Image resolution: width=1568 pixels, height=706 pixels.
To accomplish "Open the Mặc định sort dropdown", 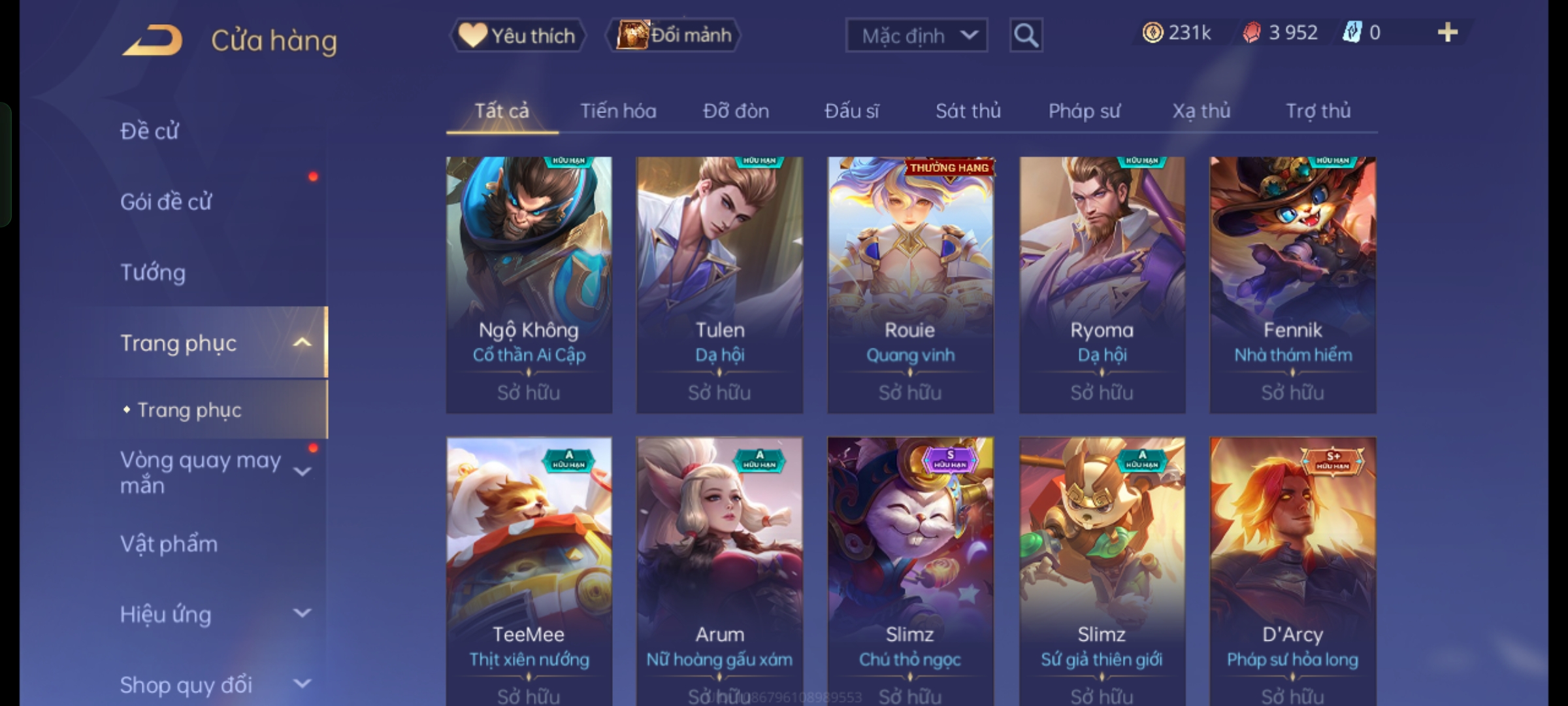I will coord(916,35).
